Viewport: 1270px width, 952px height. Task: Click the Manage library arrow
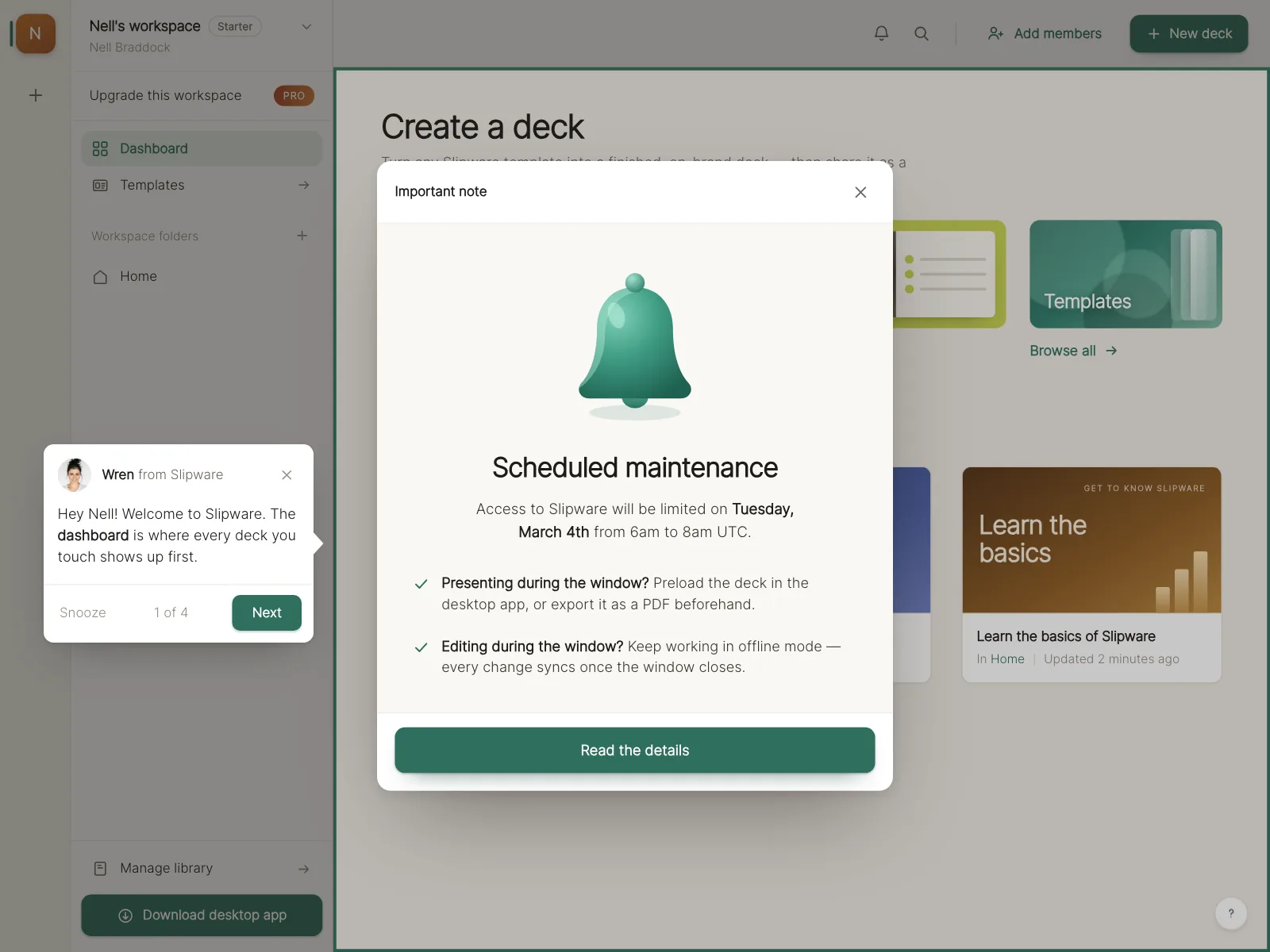pyautogui.click(x=303, y=869)
